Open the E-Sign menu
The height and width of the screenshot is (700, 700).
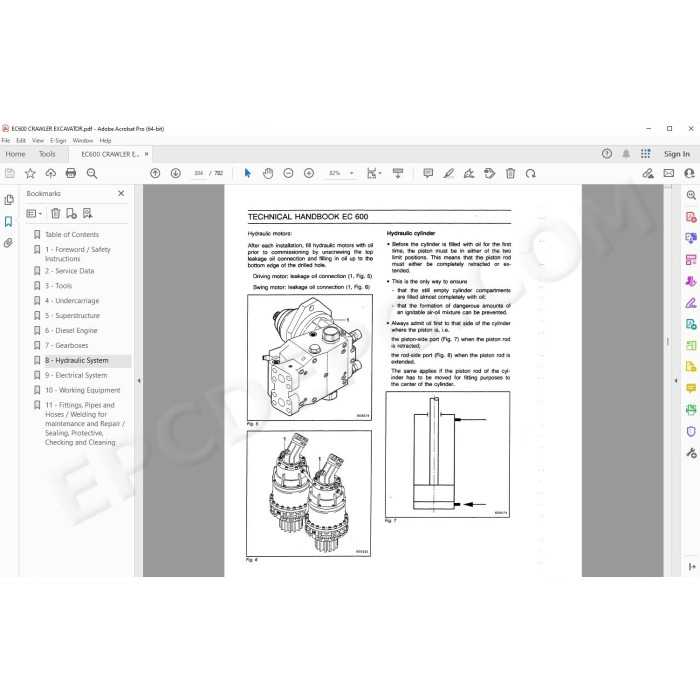(x=58, y=141)
